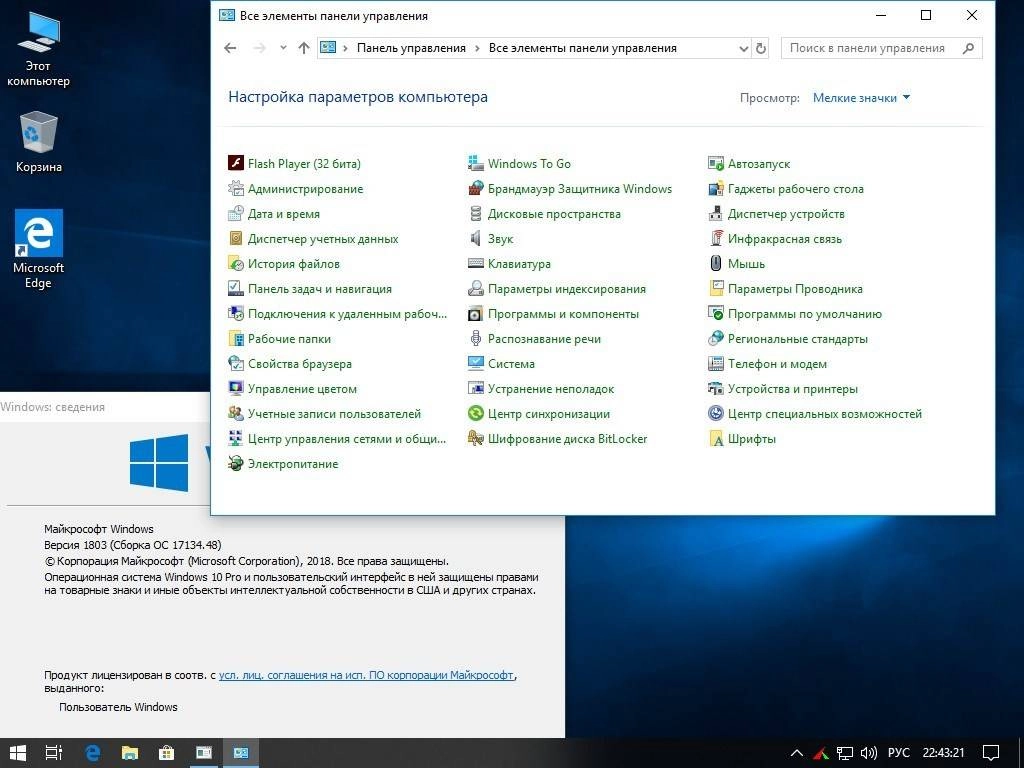Click the Распознавание речи microphone icon
Viewport: 1024px width, 768px height.
coord(476,339)
